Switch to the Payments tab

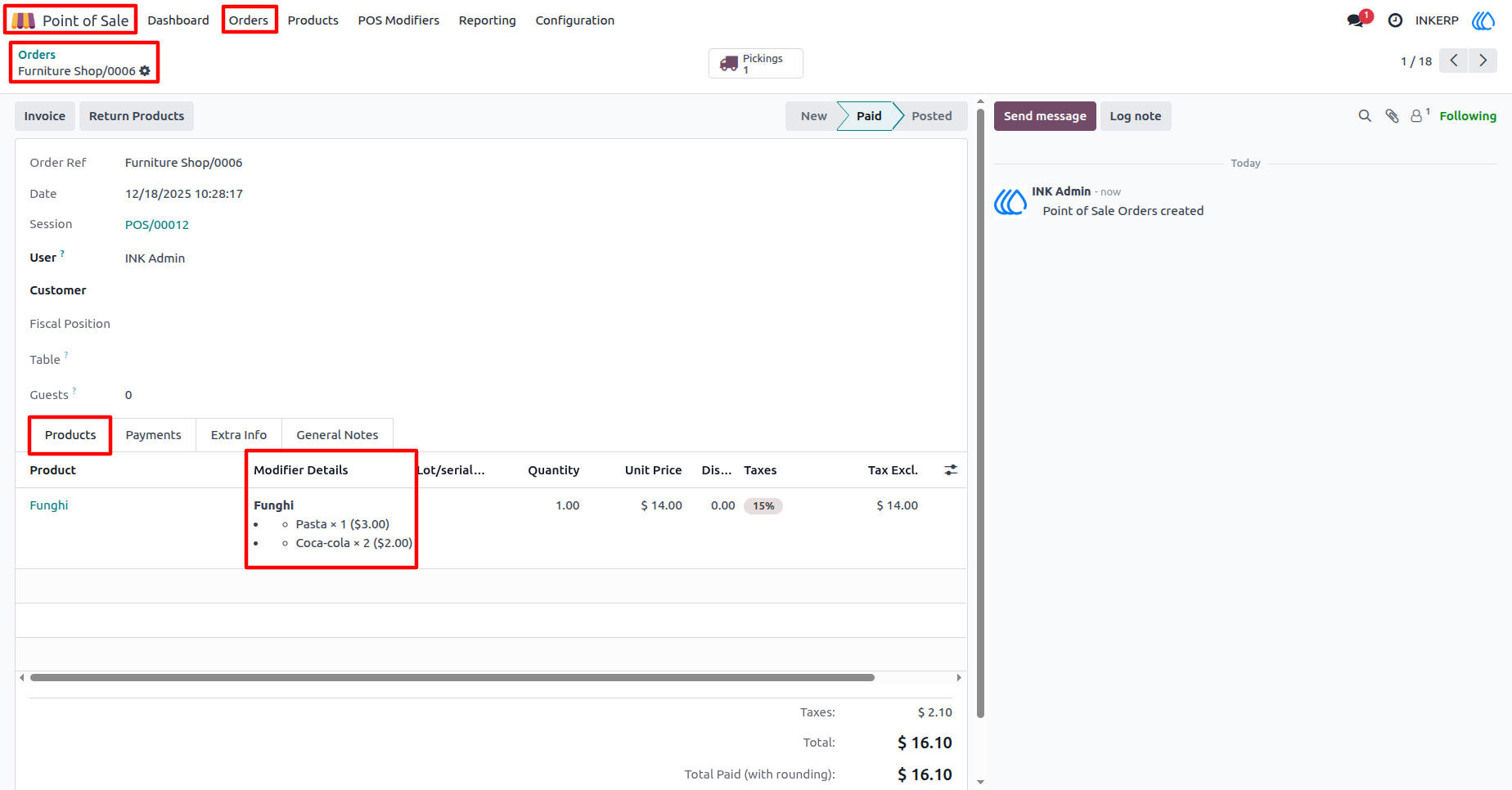[x=153, y=435]
